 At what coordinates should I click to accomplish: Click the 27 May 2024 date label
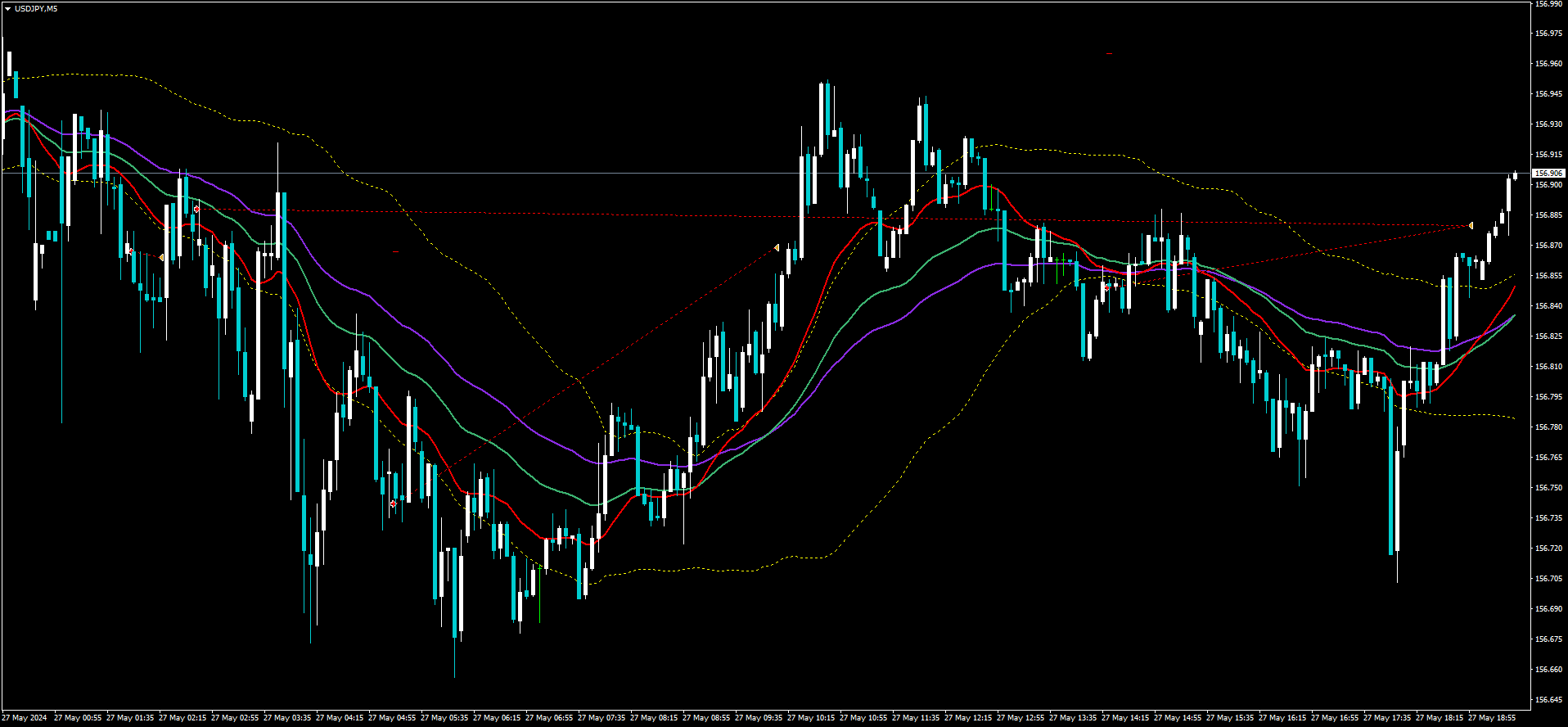click(25, 718)
